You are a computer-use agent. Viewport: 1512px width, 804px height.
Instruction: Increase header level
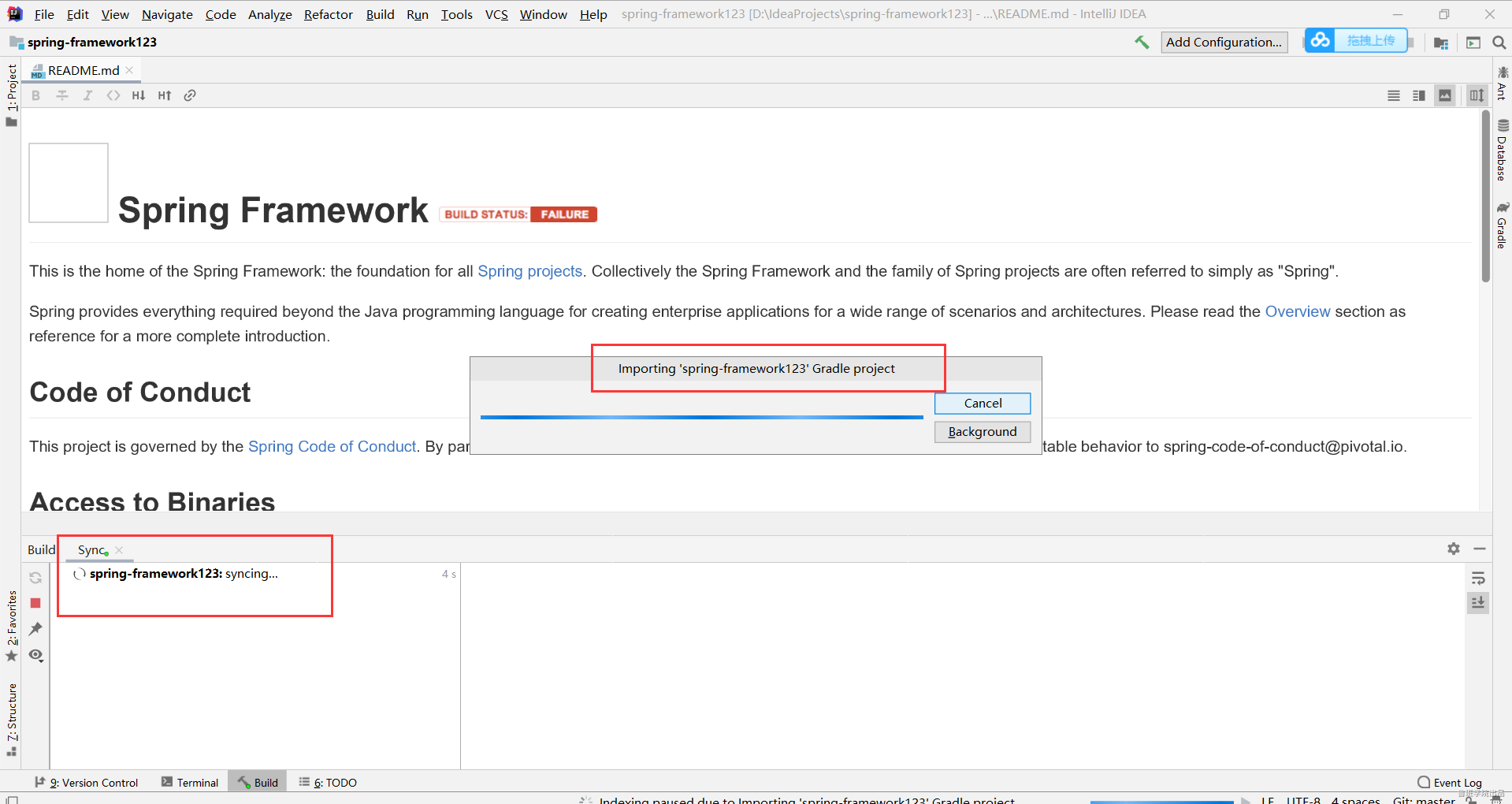[x=165, y=95]
